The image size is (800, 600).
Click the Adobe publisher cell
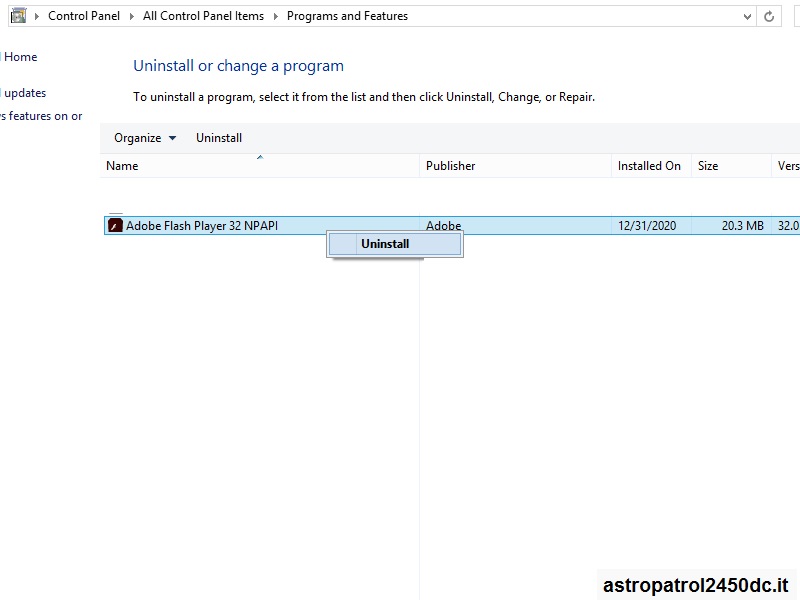pyautogui.click(x=443, y=226)
